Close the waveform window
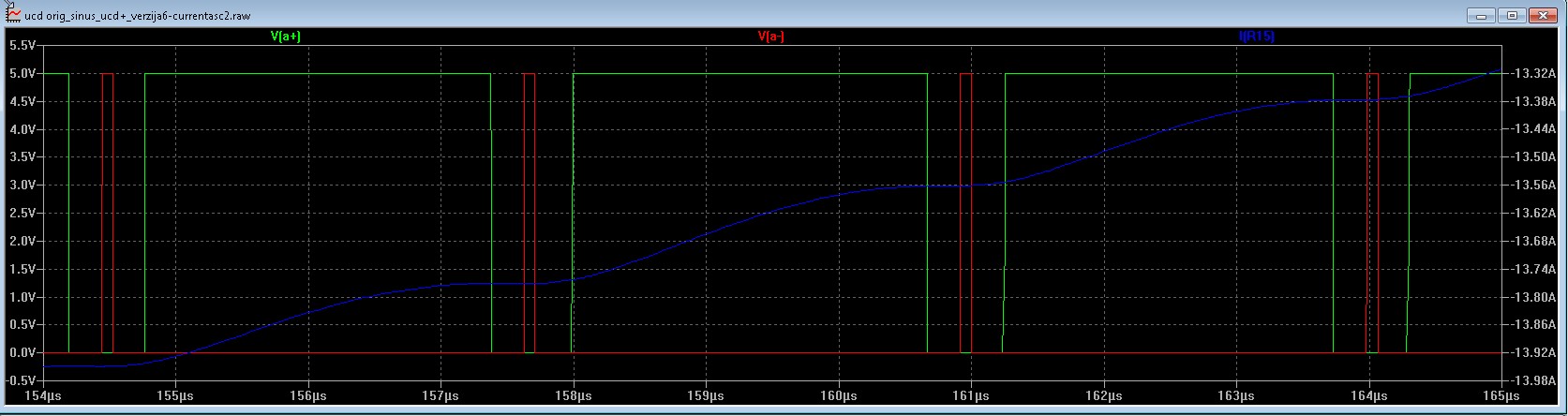The image size is (1568, 416). (1542, 15)
